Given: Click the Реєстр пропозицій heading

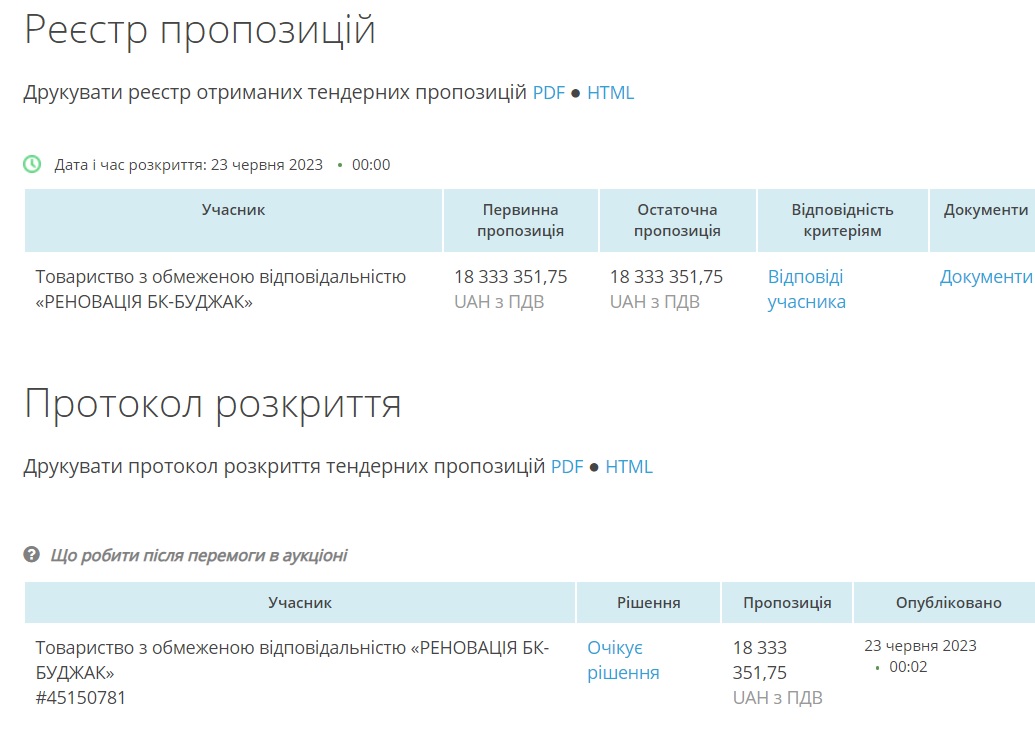Looking at the screenshot, I should coord(200,30).
